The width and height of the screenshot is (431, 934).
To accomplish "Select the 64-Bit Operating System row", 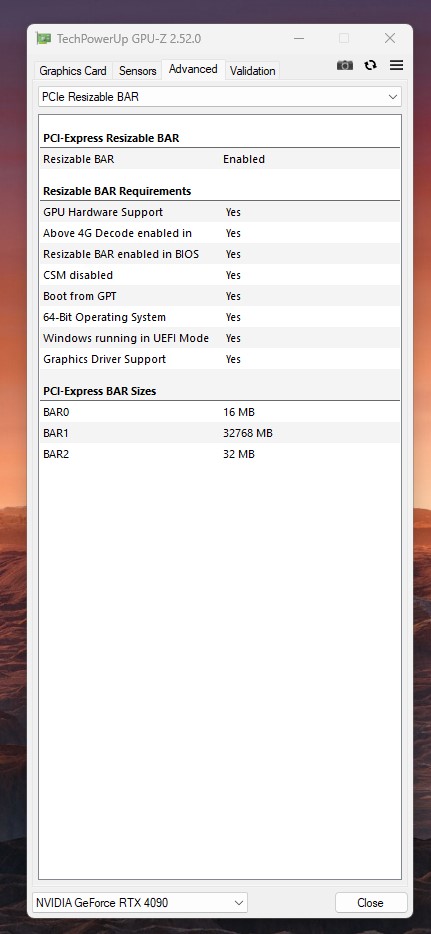I will click(x=220, y=317).
